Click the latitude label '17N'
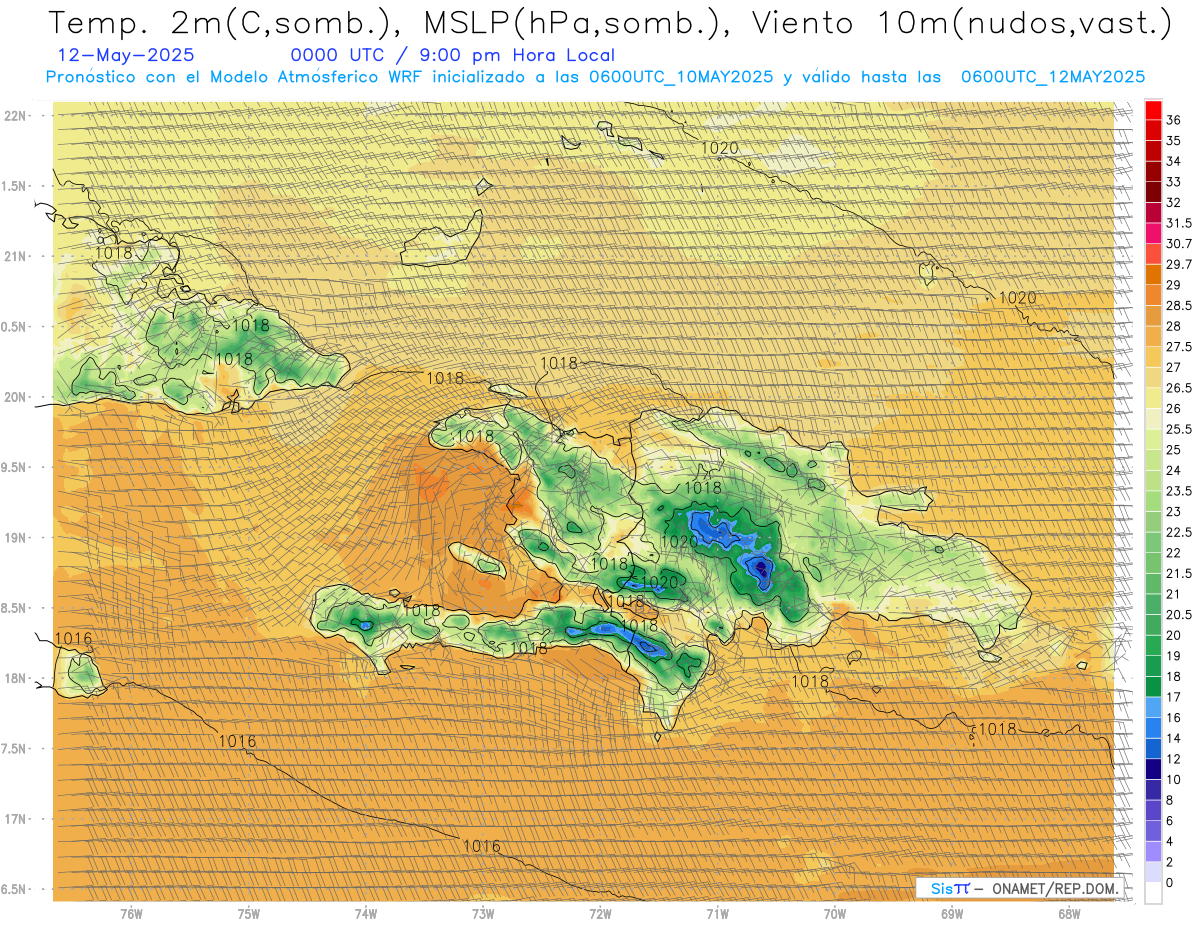This screenshot has width=1200, height=927. [x=16, y=819]
